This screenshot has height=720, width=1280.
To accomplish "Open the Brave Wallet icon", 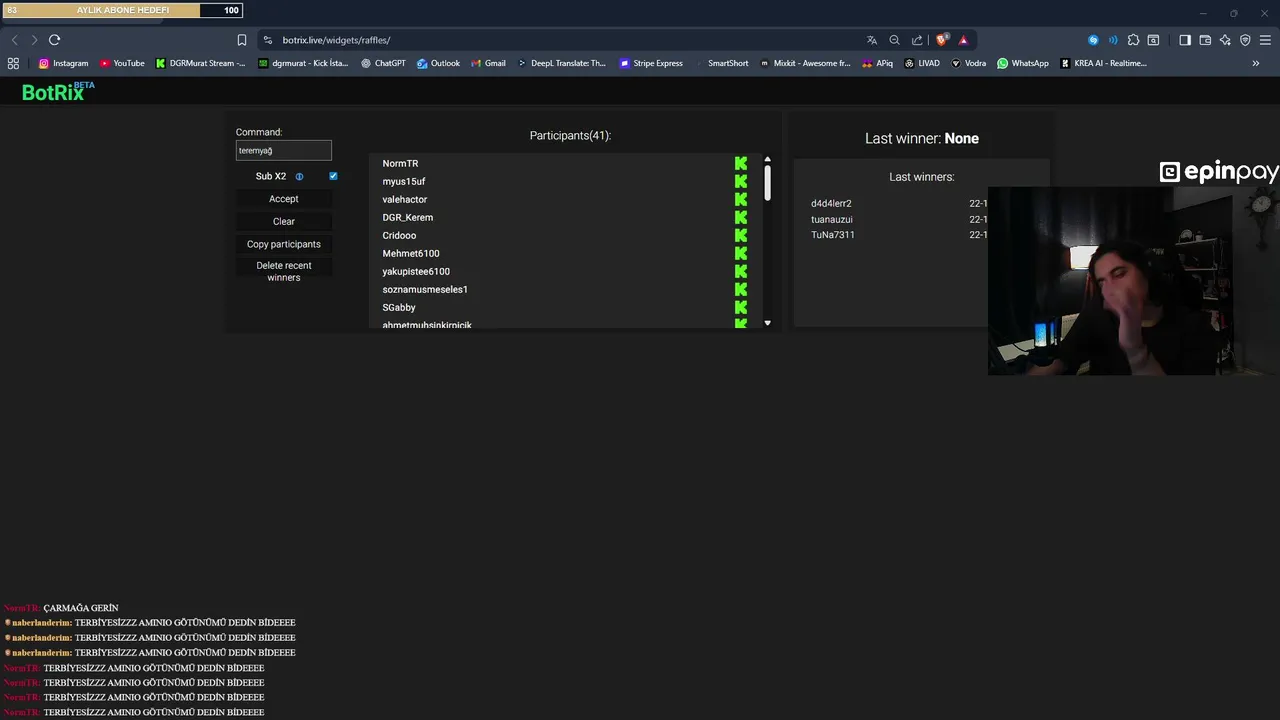I will 1205,40.
